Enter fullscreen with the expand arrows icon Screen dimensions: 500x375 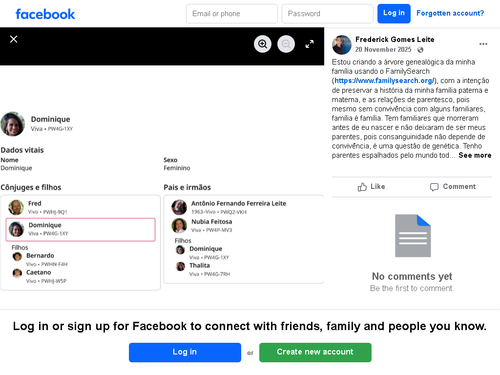click(310, 44)
